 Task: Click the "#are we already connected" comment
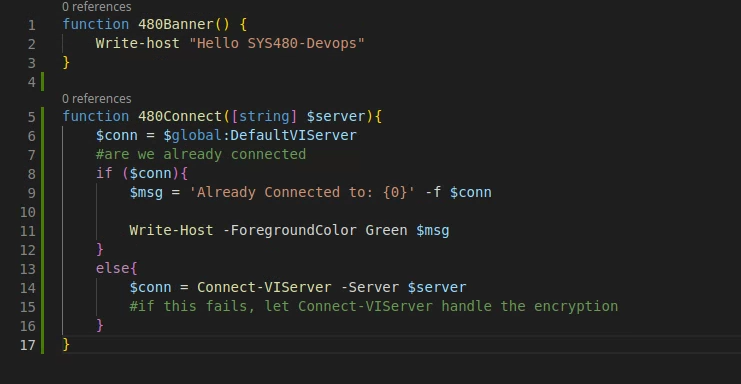tap(201, 154)
